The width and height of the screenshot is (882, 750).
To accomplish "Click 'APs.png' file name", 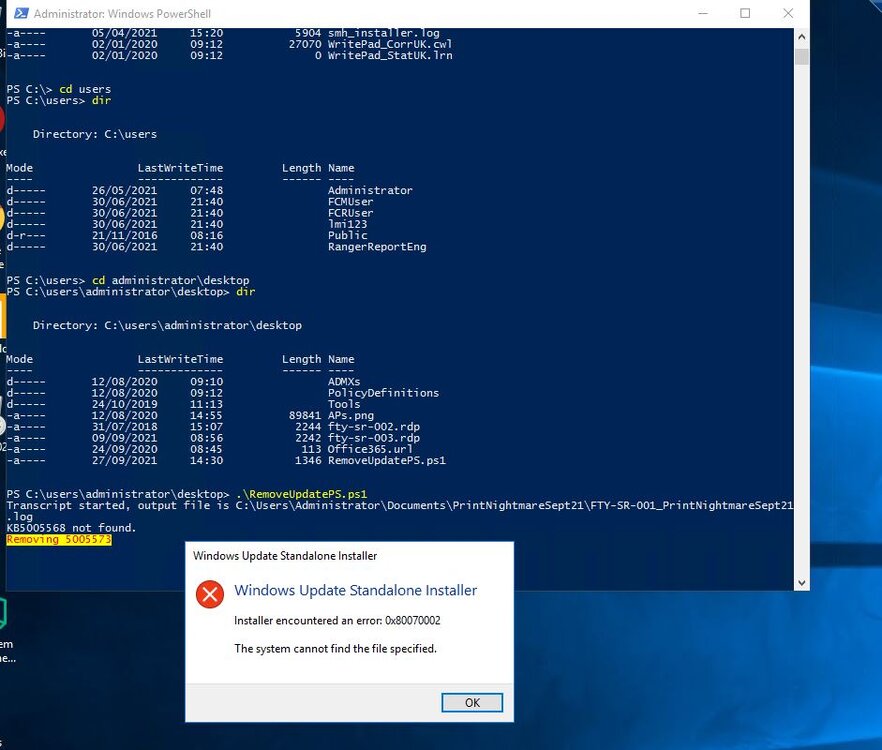I will point(350,415).
